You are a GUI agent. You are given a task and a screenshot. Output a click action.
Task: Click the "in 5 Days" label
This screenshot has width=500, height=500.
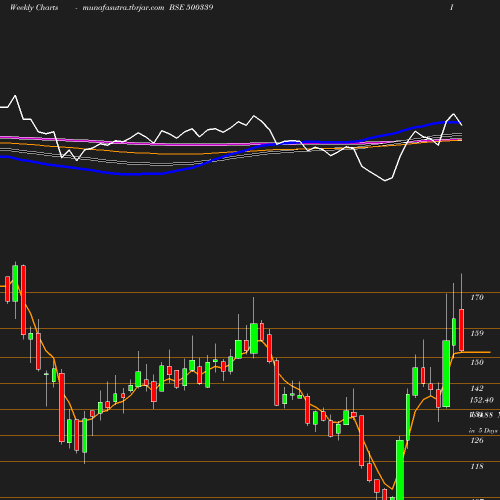coord(483,430)
